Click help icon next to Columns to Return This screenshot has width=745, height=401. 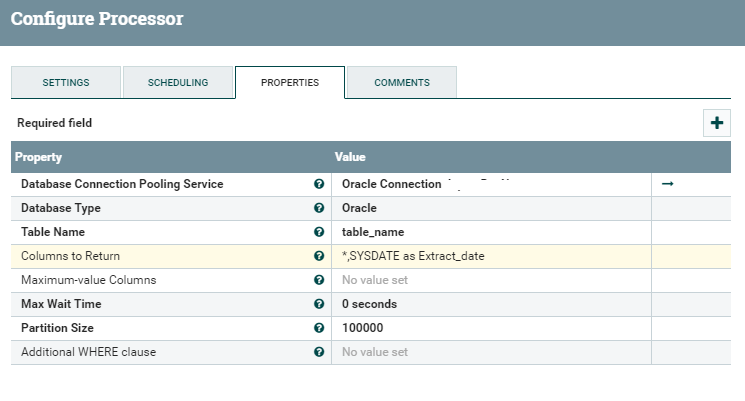pos(319,256)
